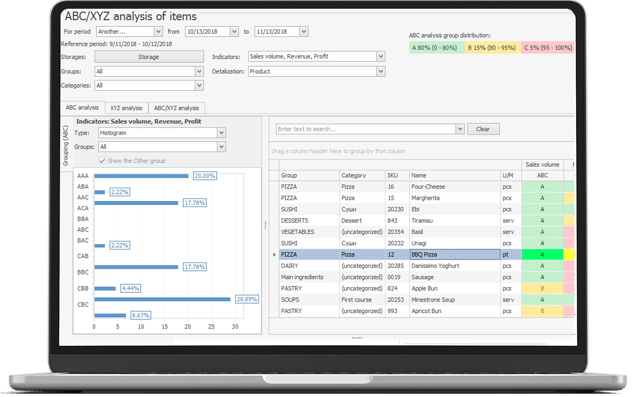Screen dimensions: 636x397
Task: Sort by the Name column header
Action: click(x=455, y=176)
